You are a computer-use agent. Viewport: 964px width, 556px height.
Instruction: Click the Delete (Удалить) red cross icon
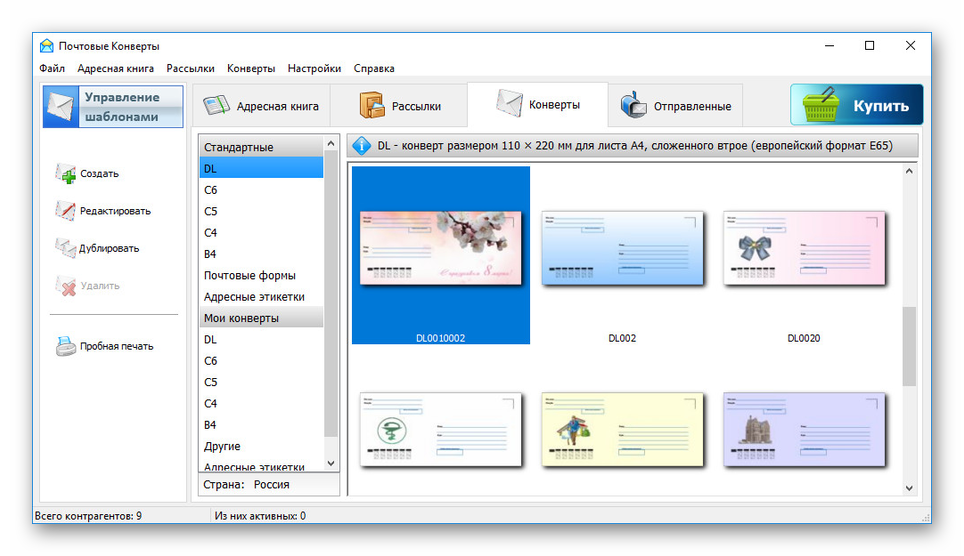(x=66, y=285)
